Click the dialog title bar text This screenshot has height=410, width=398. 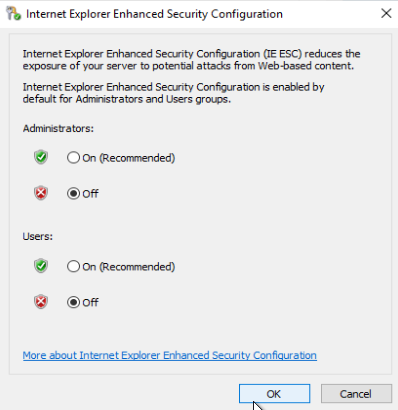[154, 14]
